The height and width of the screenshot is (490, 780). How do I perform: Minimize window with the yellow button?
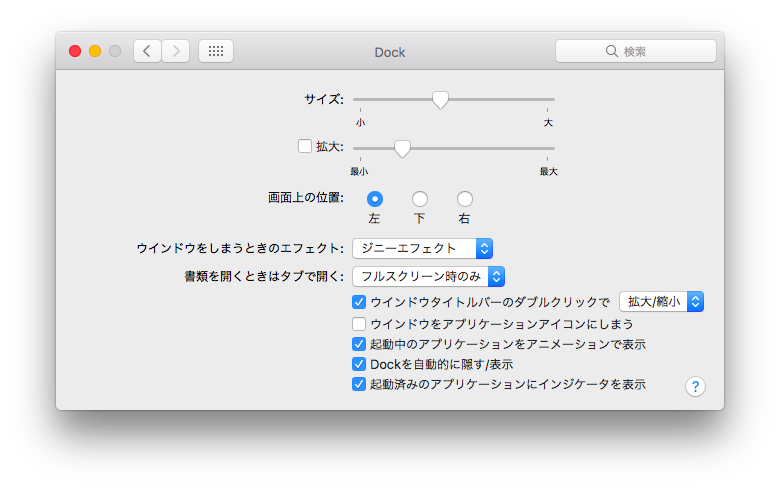(x=95, y=51)
